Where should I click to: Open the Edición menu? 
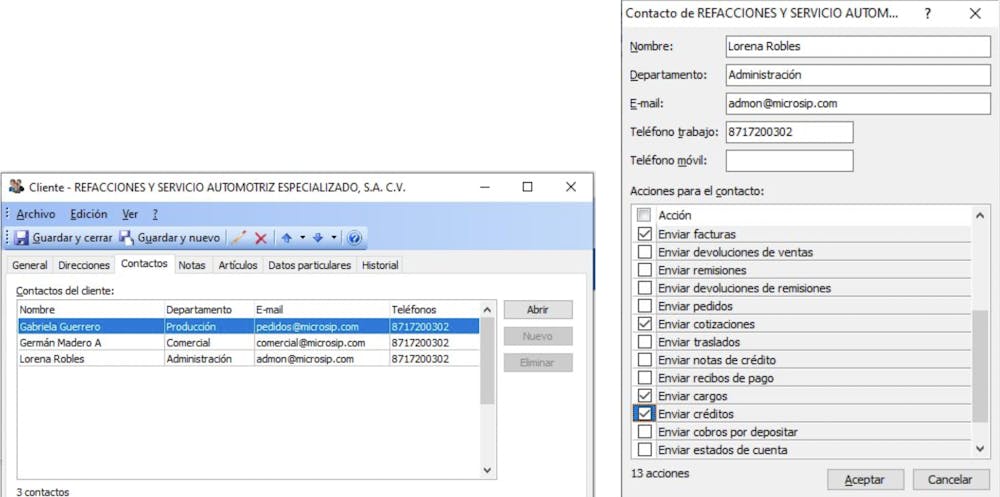89,214
